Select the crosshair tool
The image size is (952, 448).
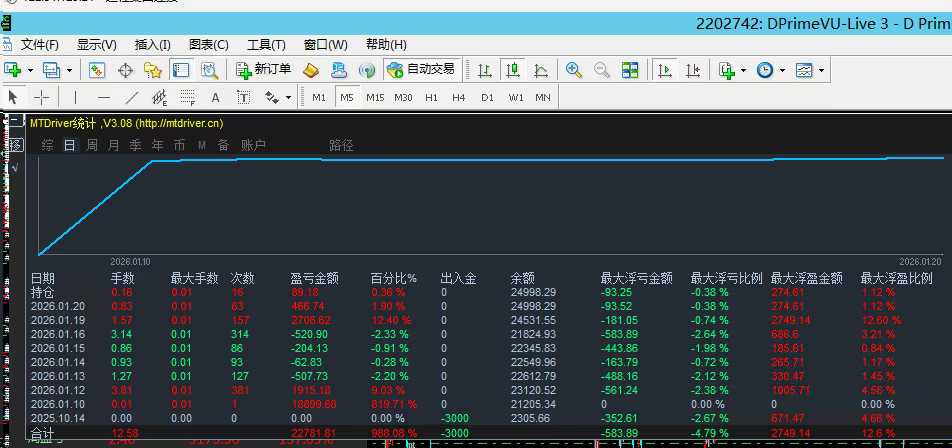[41, 97]
